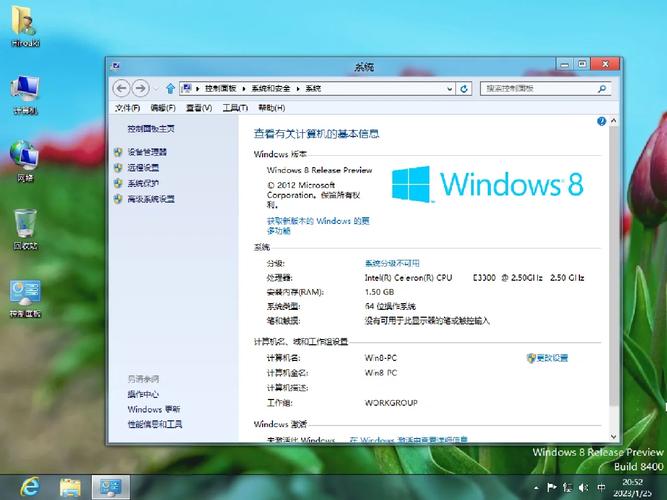The height and width of the screenshot is (500, 667).
Task: Click the vertical scrollbar thumb
Action: pos(613,266)
